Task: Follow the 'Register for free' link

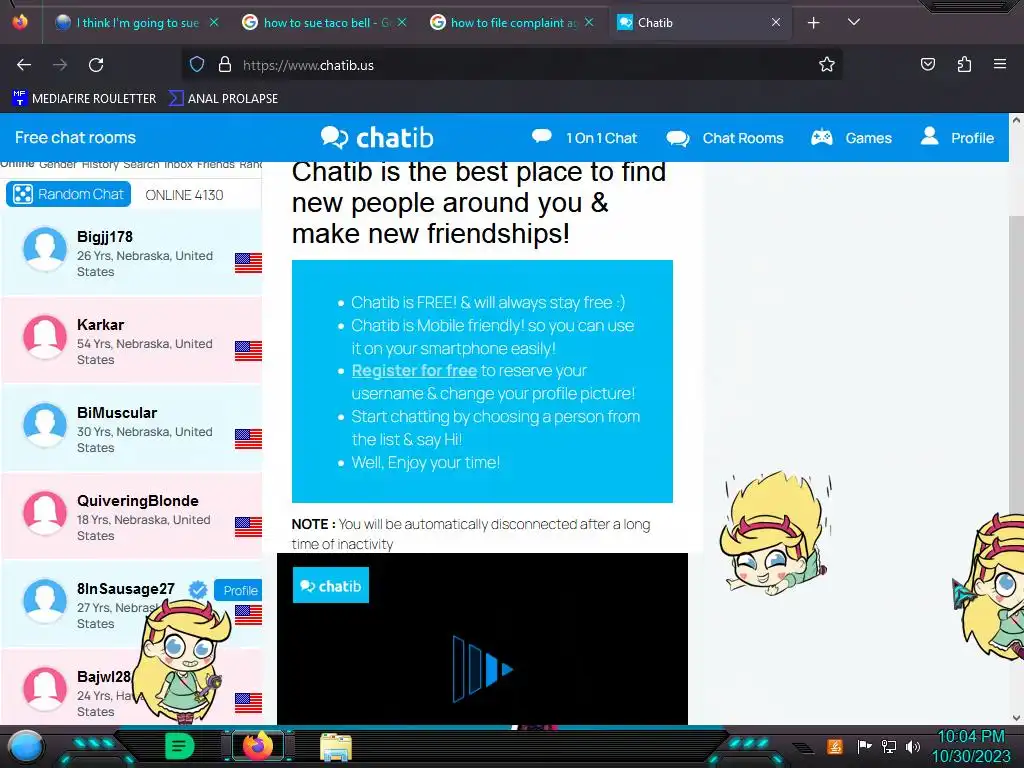Action: pos(414,370)
